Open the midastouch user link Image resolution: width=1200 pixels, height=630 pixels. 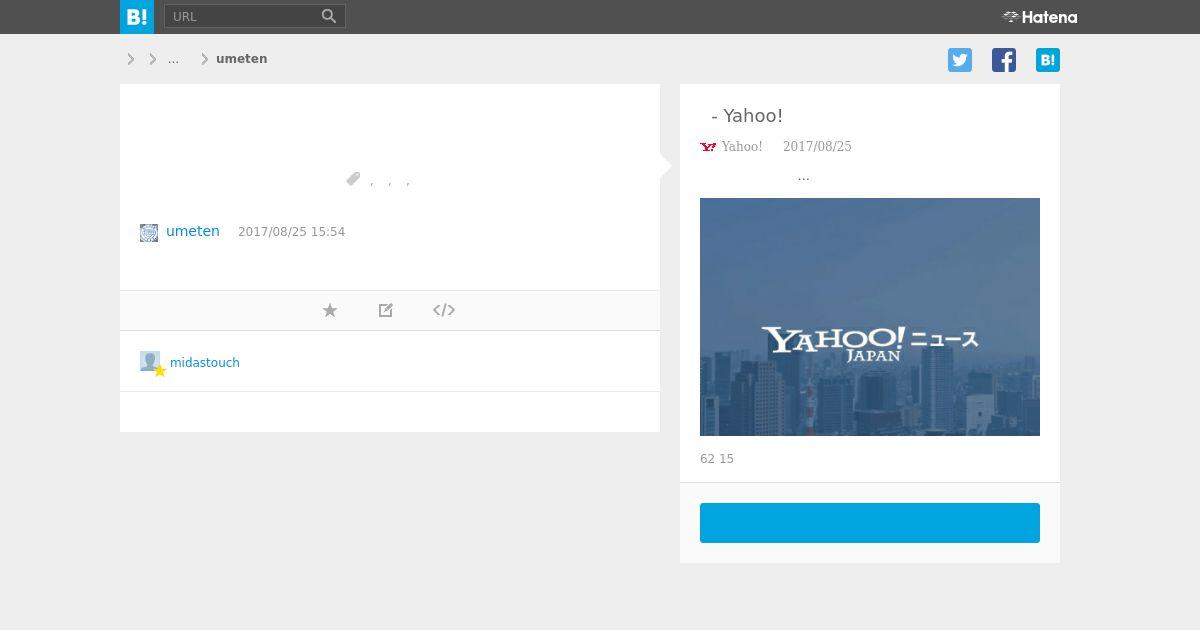pos(205,363)
